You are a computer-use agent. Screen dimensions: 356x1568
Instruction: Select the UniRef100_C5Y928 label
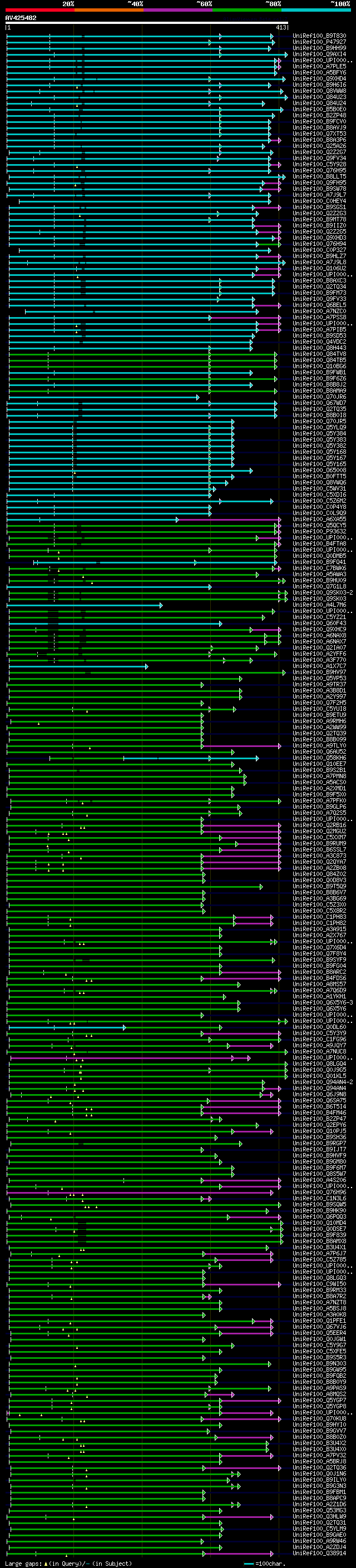click(319, 164)
